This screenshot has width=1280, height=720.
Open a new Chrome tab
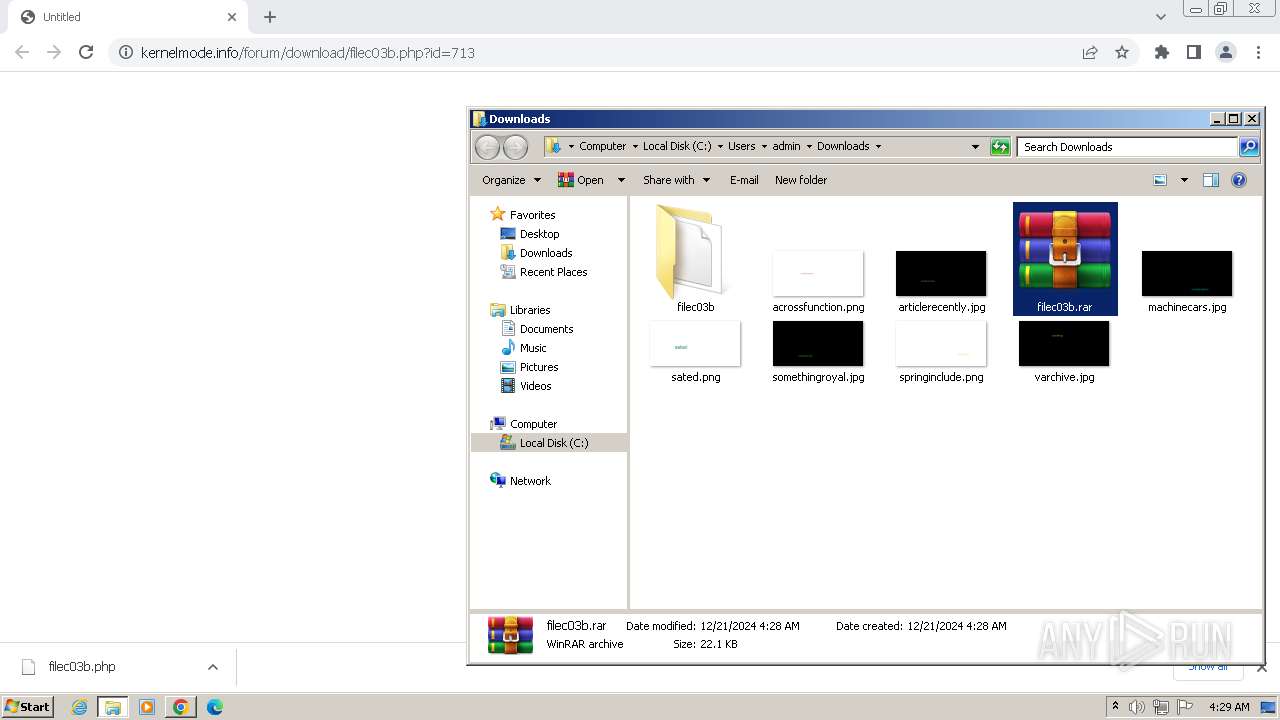point(270,17)
